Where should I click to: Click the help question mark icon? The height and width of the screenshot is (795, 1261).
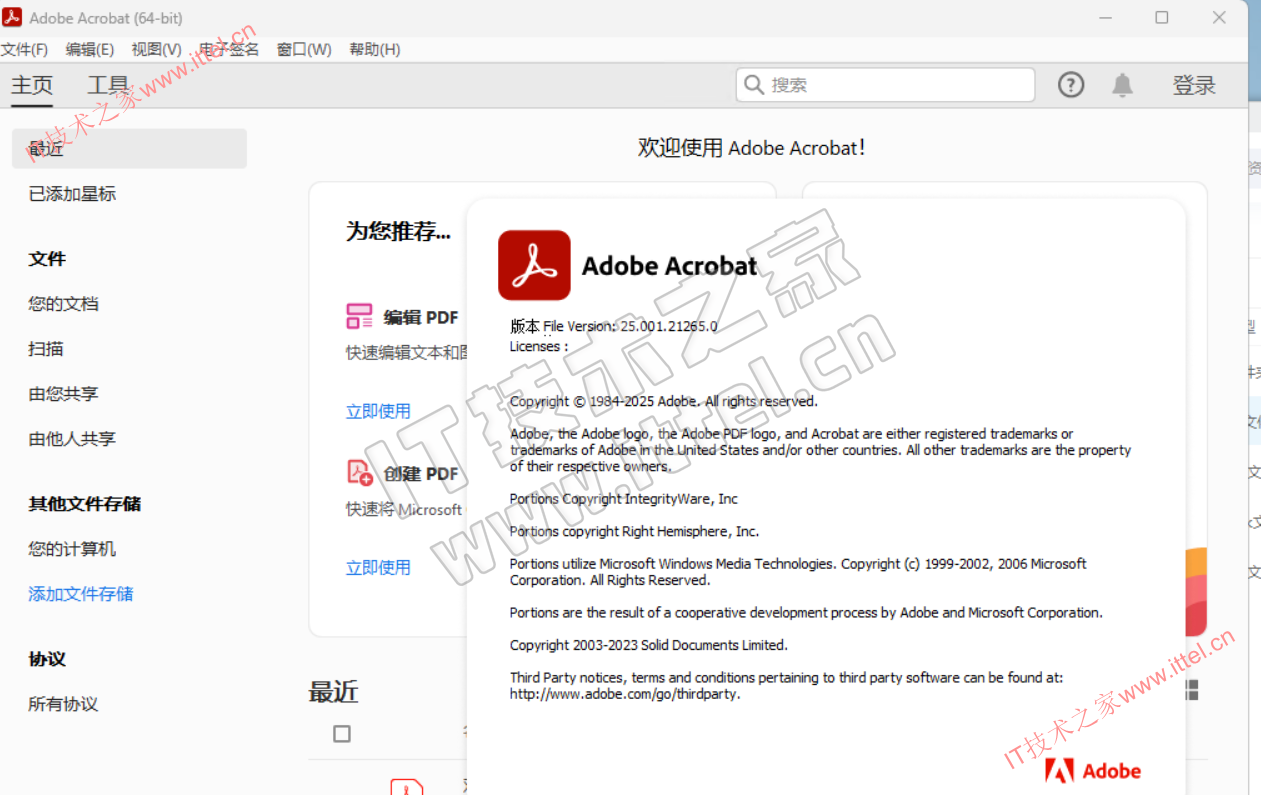pos(1071,85)
